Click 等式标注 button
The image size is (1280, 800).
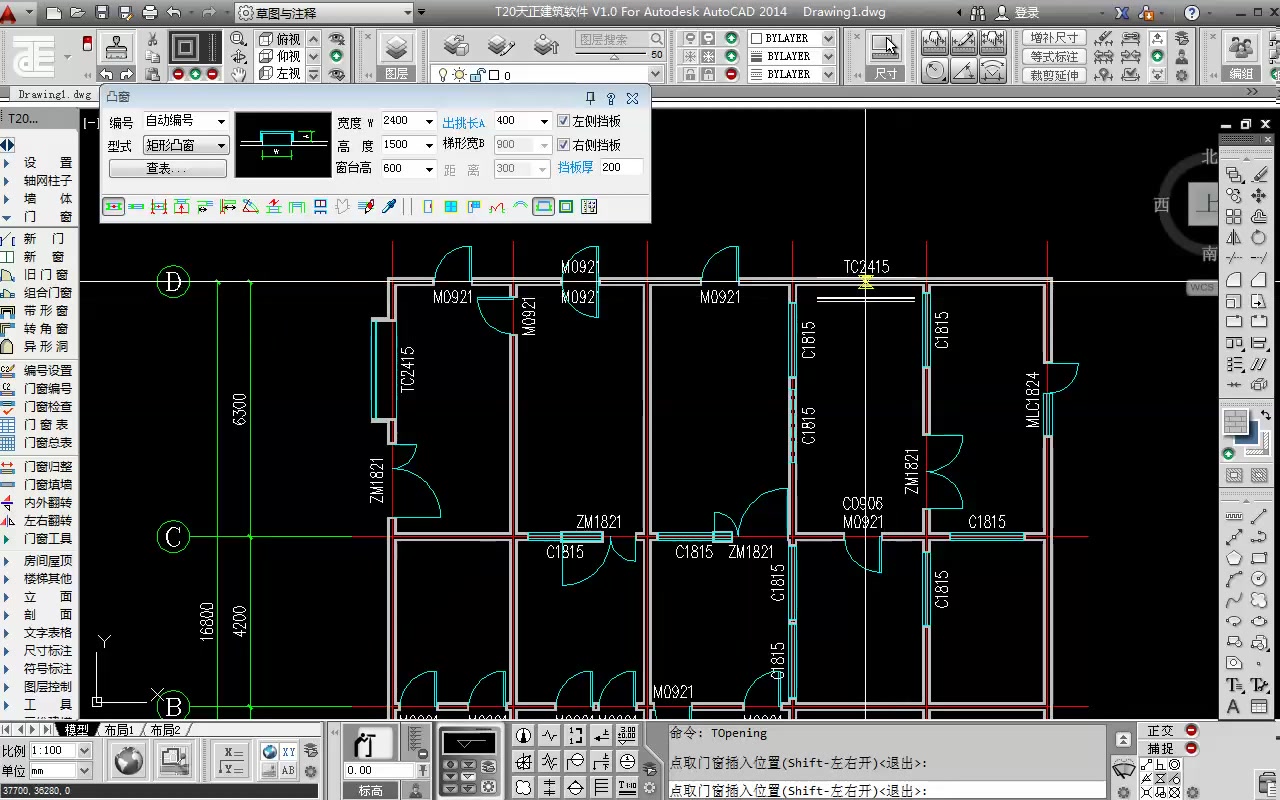(x=1054, y=57)
